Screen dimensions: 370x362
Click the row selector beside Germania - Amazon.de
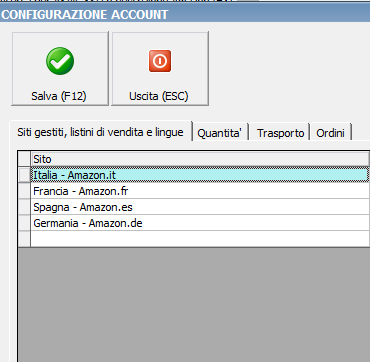(x=24, y=223)
